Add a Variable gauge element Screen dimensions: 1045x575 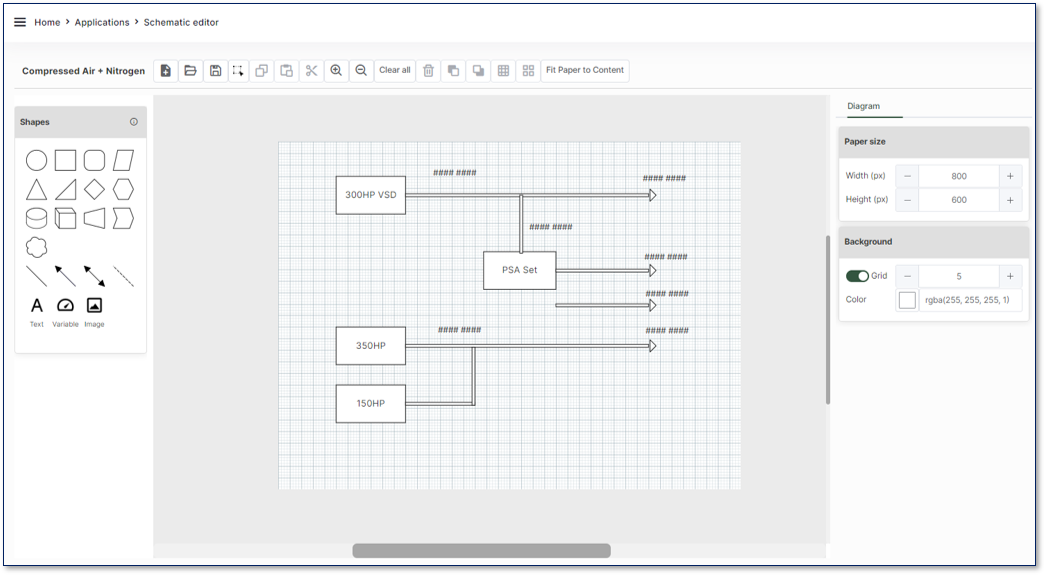[65, 312]
